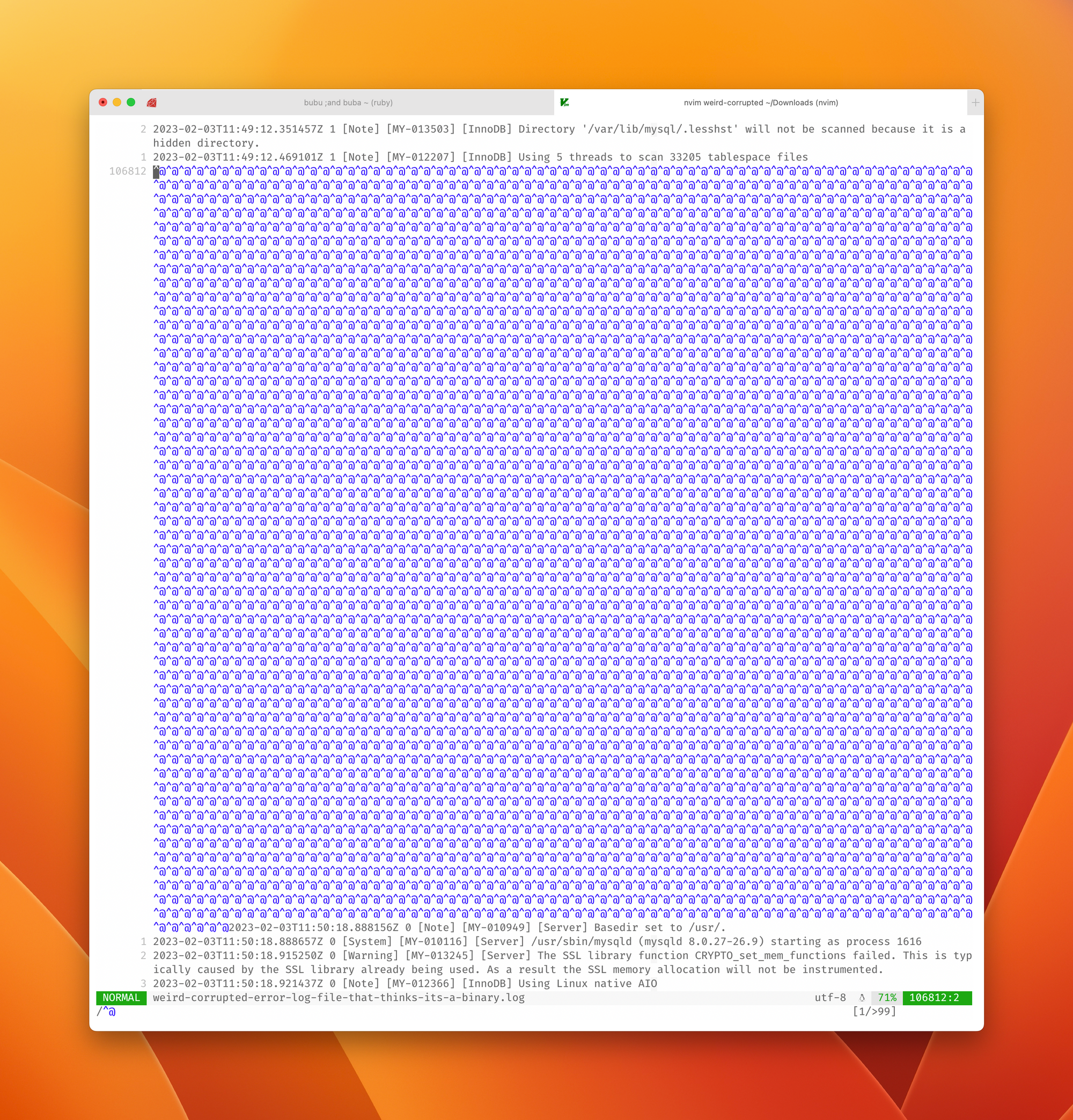Click the 106812:2 cursor position segment

click(x=934, y=998)
